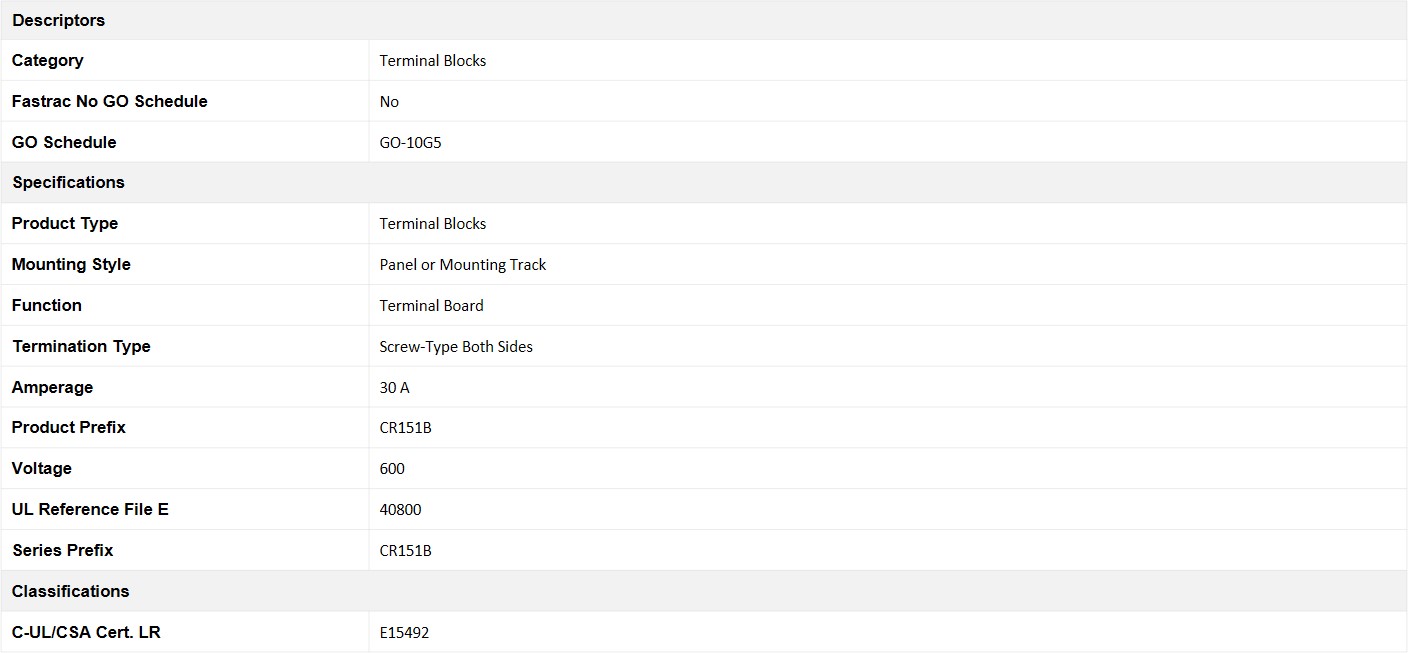Click the Voltage 600 value
The image size is (1408, 653).
[x=392, y=469]
